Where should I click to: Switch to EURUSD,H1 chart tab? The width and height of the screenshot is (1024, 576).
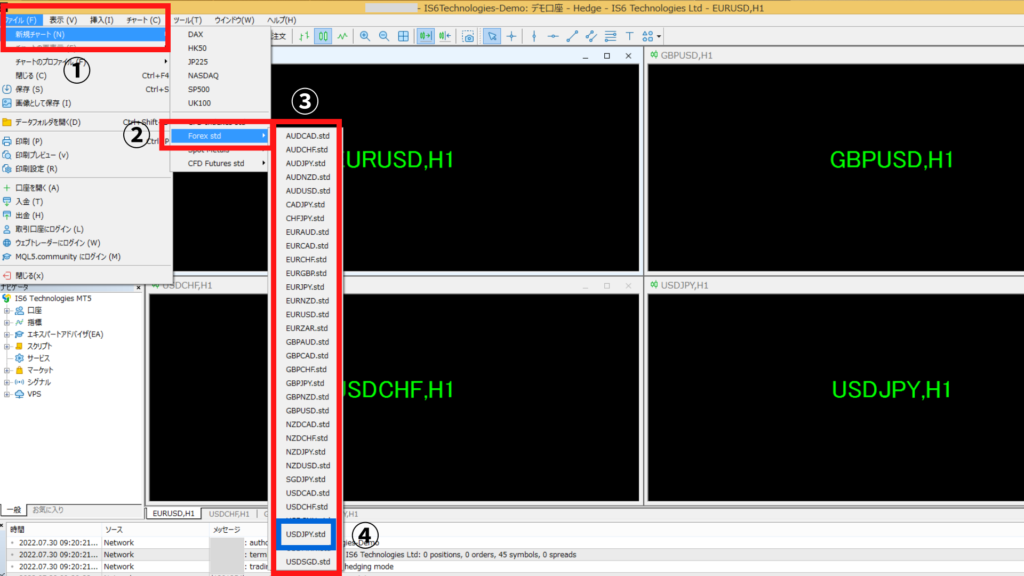pyautogui.click(x=173, y=514)
